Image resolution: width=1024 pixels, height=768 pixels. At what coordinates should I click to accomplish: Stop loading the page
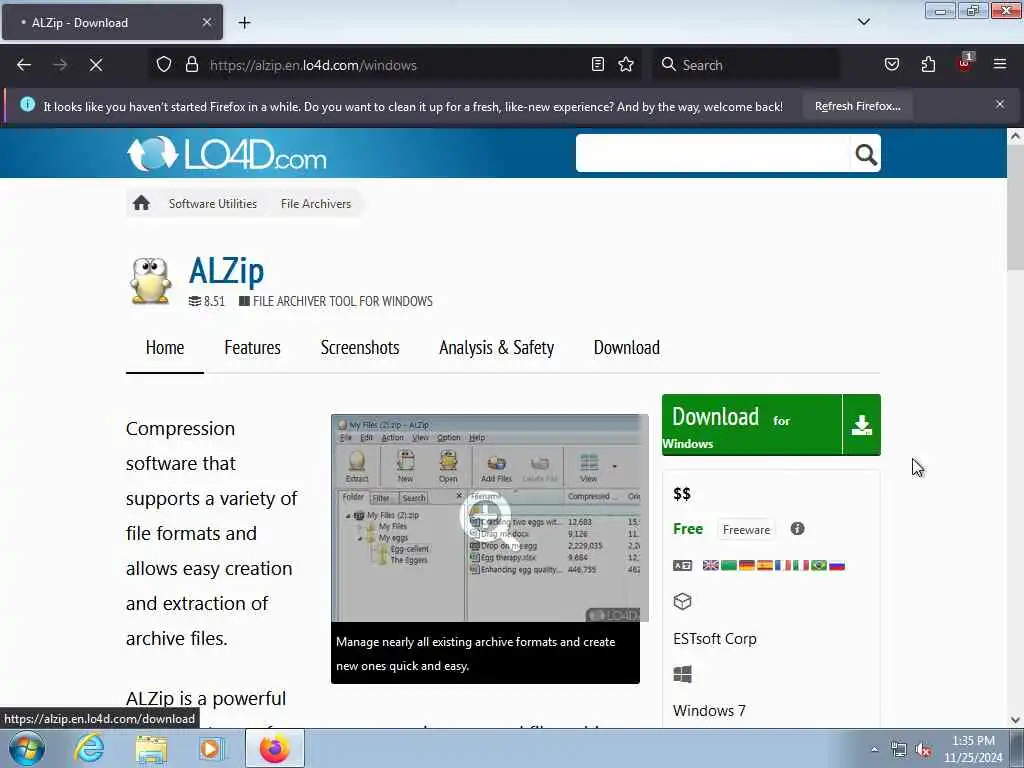(95, 65)
